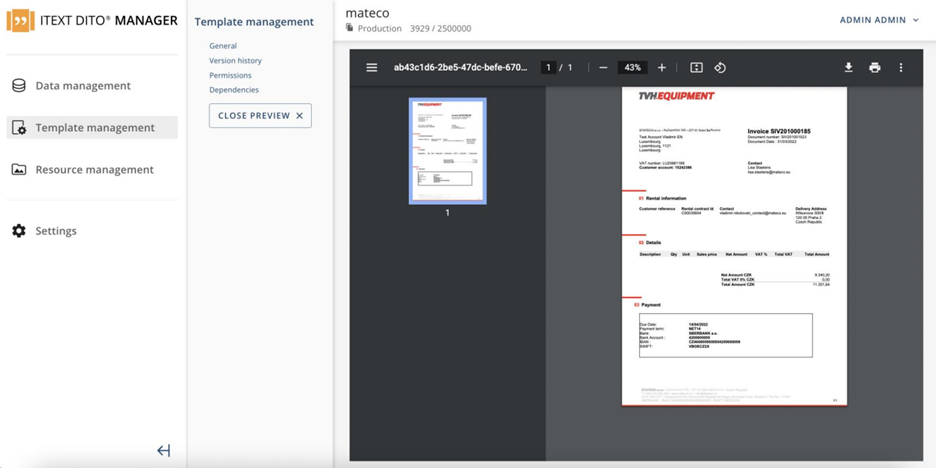Screen dimensions: 936x468
Task: Select the page 1 thumbnail
Action: click(x=447, y=151)
